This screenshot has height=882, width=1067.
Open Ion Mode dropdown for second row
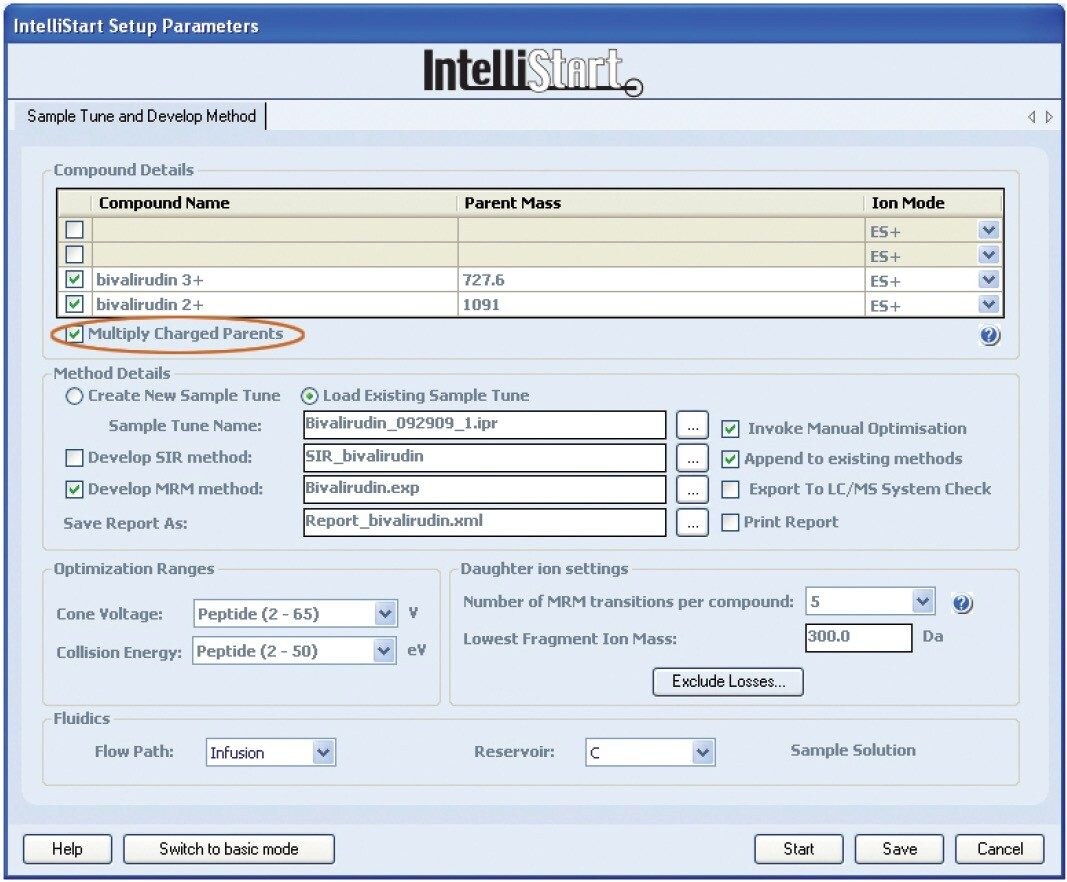tap(989, 255)
